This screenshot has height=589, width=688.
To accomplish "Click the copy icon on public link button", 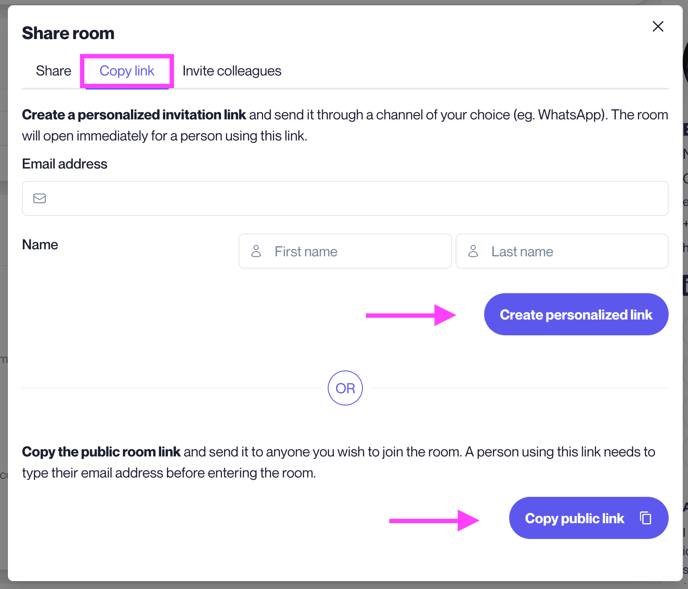I will (645, 518).
